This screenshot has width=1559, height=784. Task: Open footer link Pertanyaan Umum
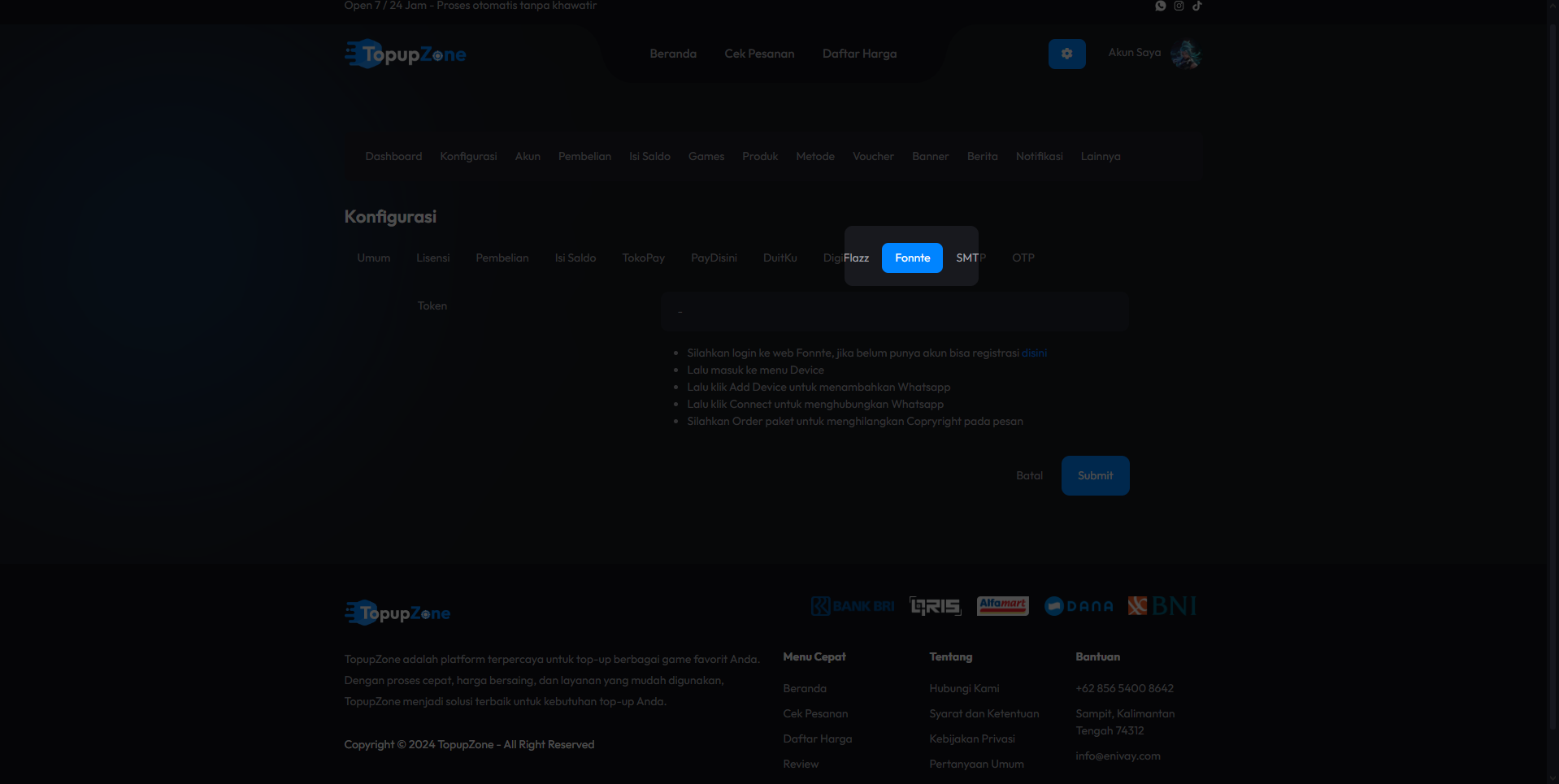click(x=976, y=764)
